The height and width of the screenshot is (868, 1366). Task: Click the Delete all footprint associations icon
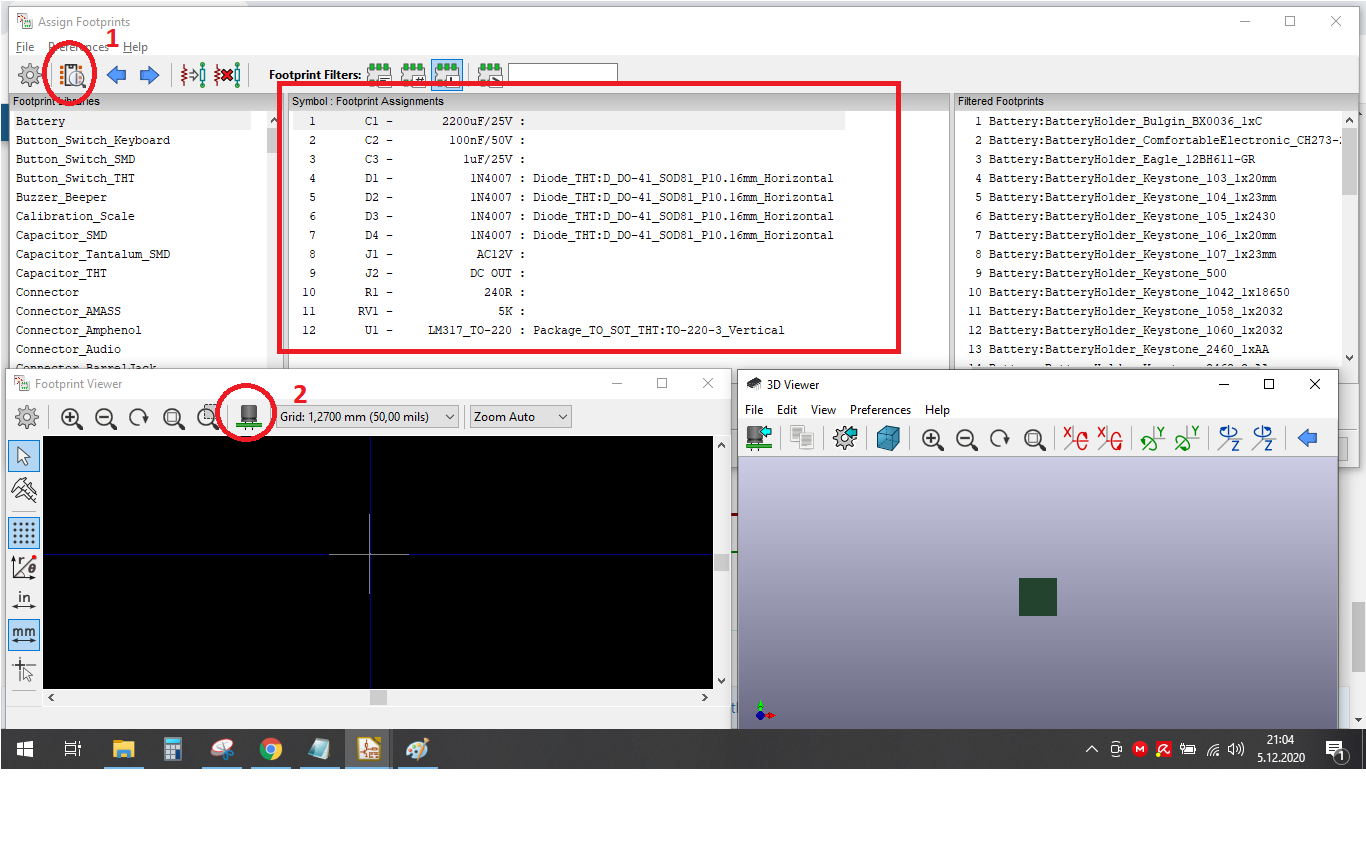(x=227, y=75)
